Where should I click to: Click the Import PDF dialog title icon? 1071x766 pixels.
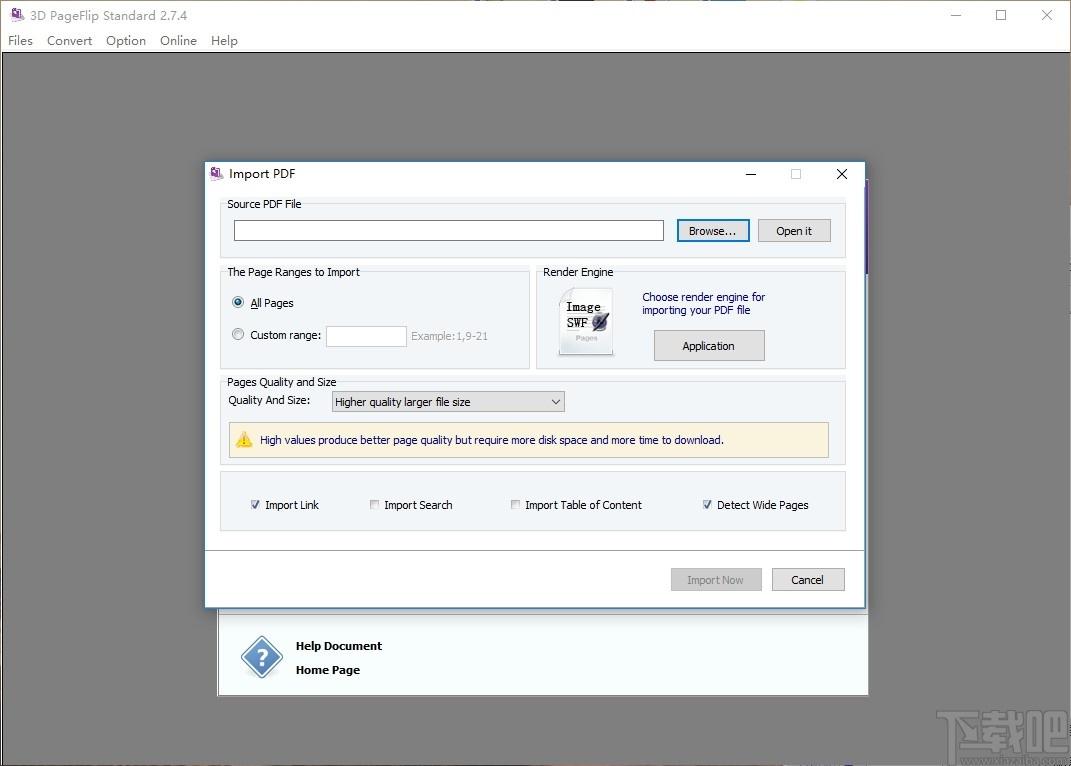coord(217,174)
